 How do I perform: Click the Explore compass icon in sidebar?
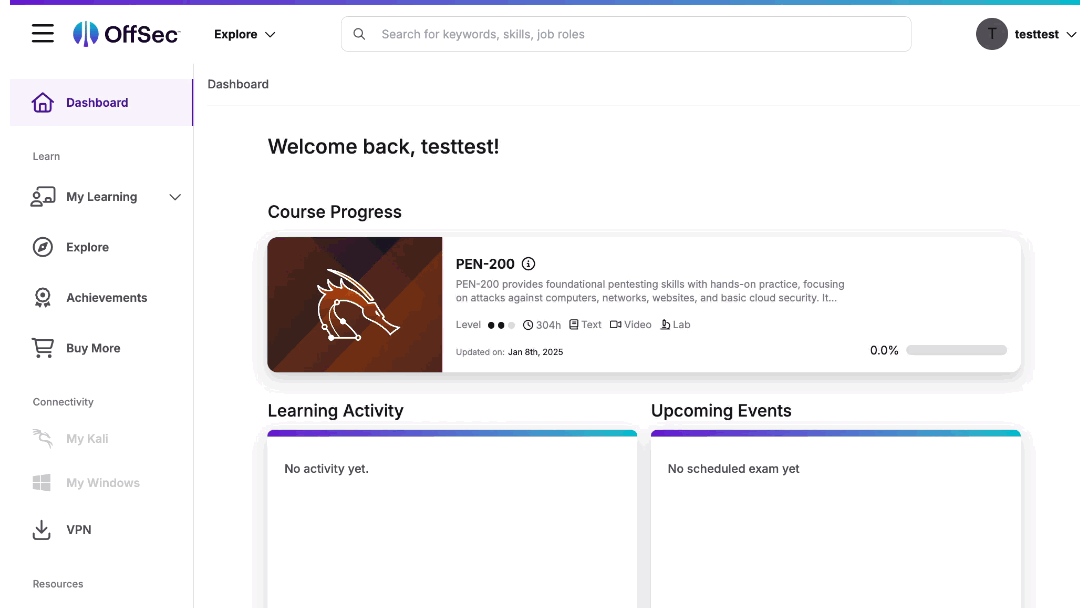pyautogui.click(x=43, y=247)
